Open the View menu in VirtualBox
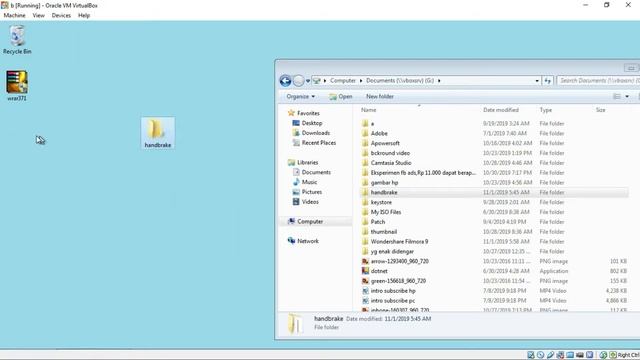 tap(39, 16)
